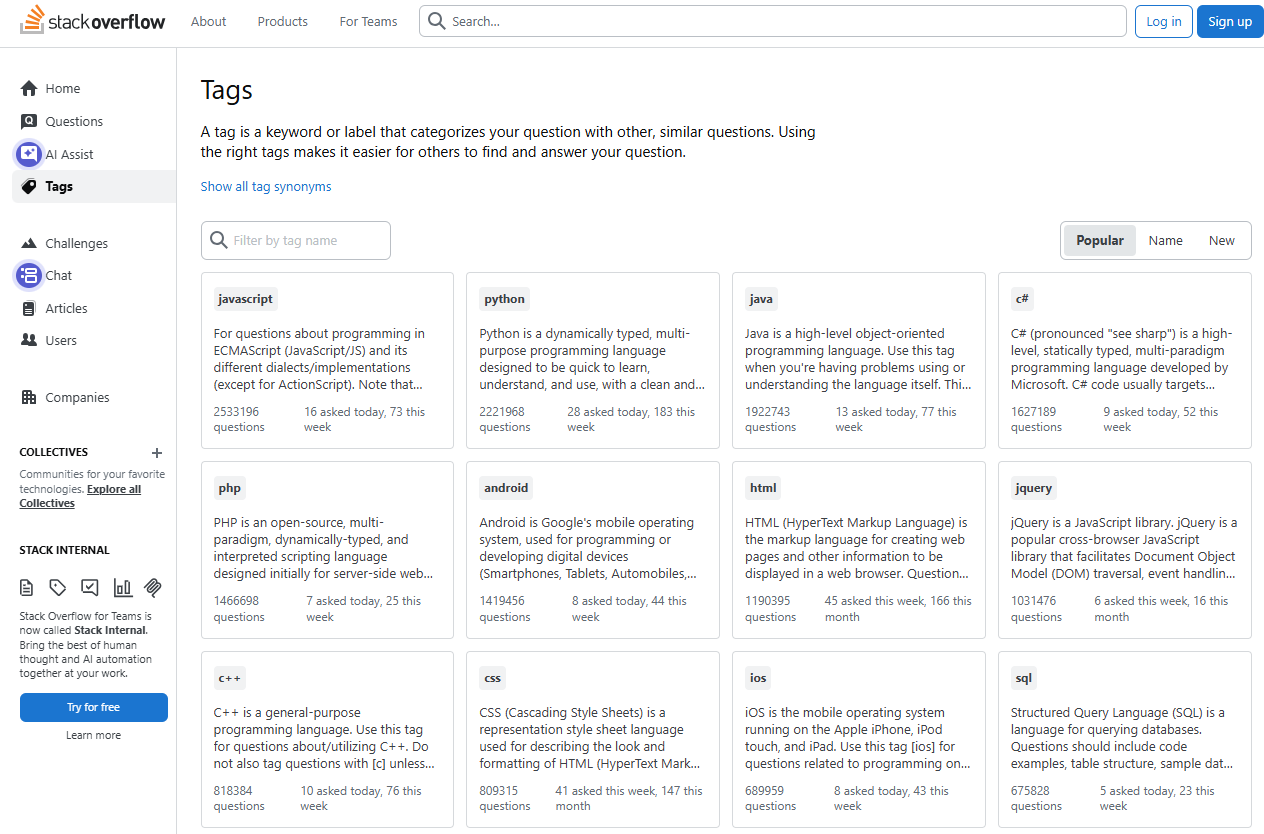Click the paperclip icon under Stack Internal

153,587
